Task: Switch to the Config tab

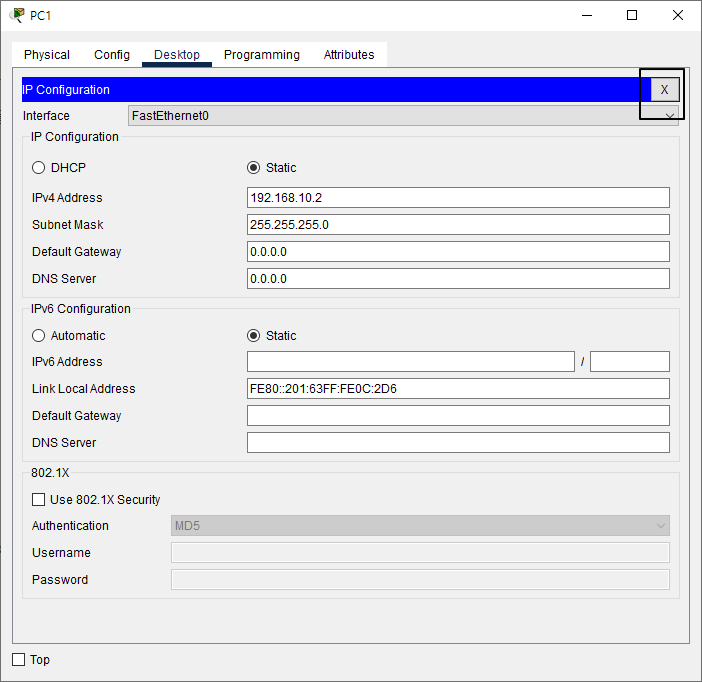Action: point(111,55)
